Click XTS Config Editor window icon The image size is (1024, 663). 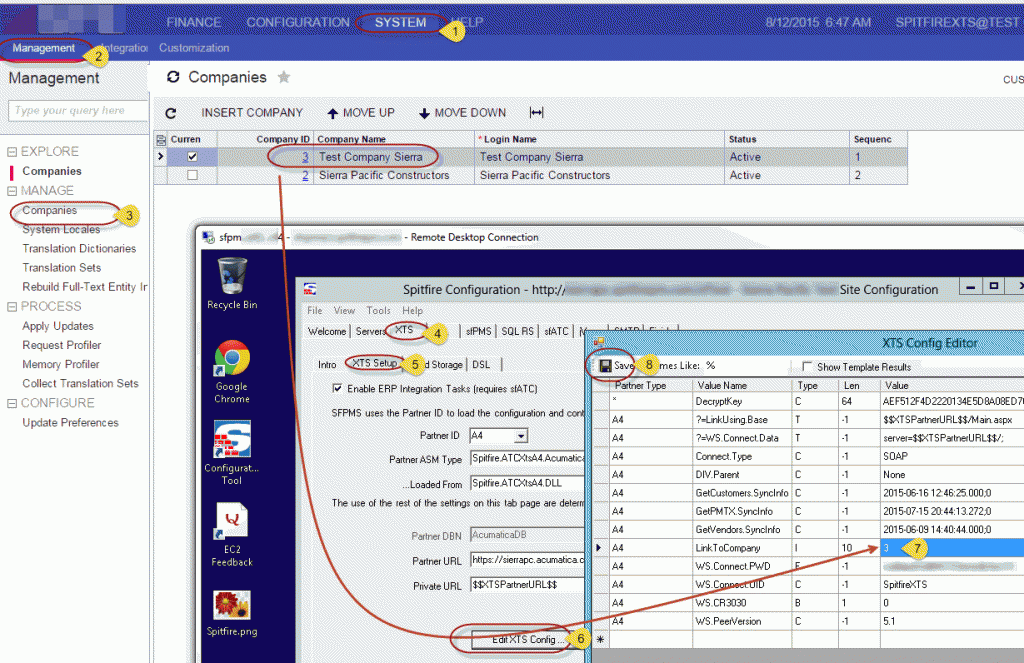point(599,342)
